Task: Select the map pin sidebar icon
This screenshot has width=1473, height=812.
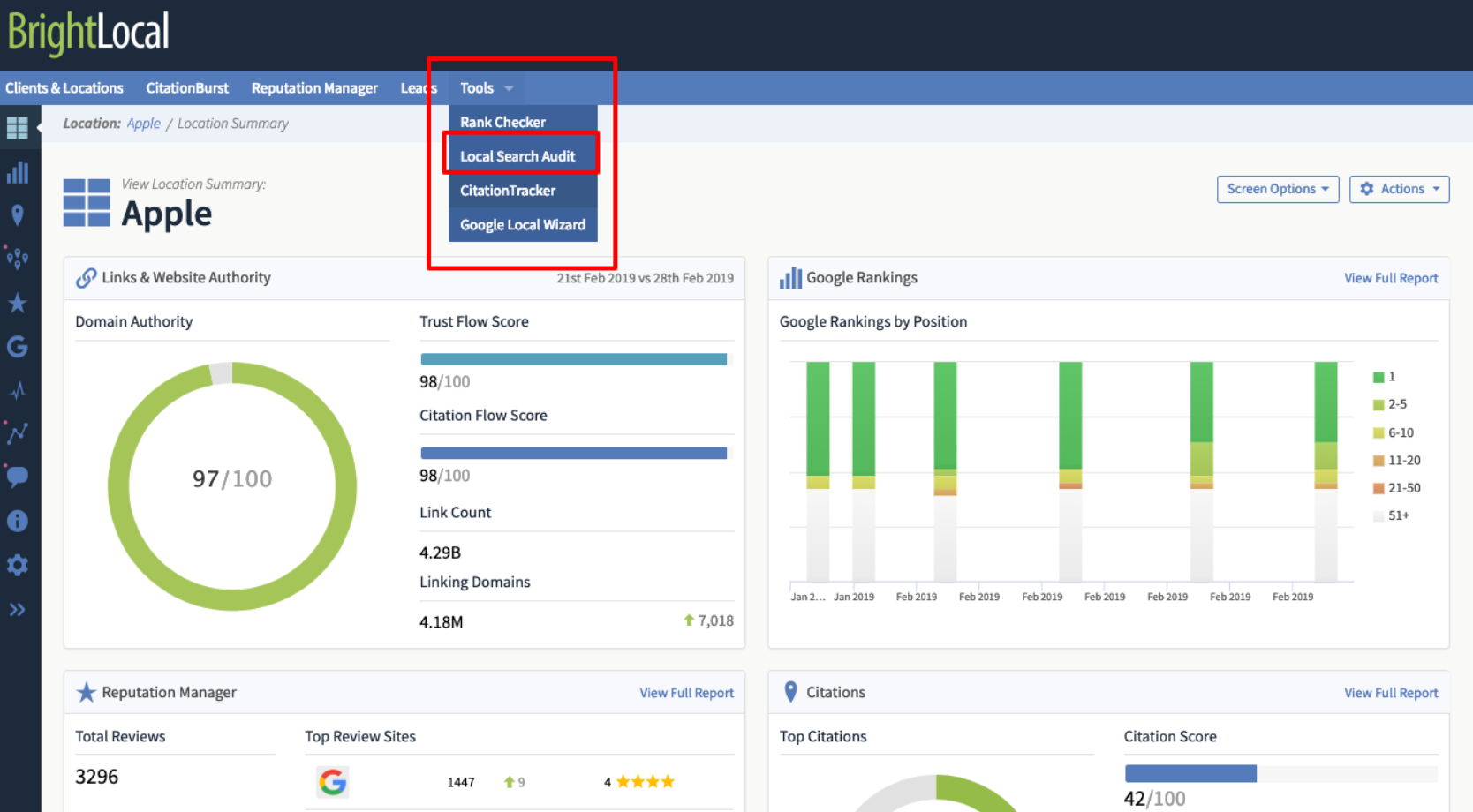Action: (18, 215)
